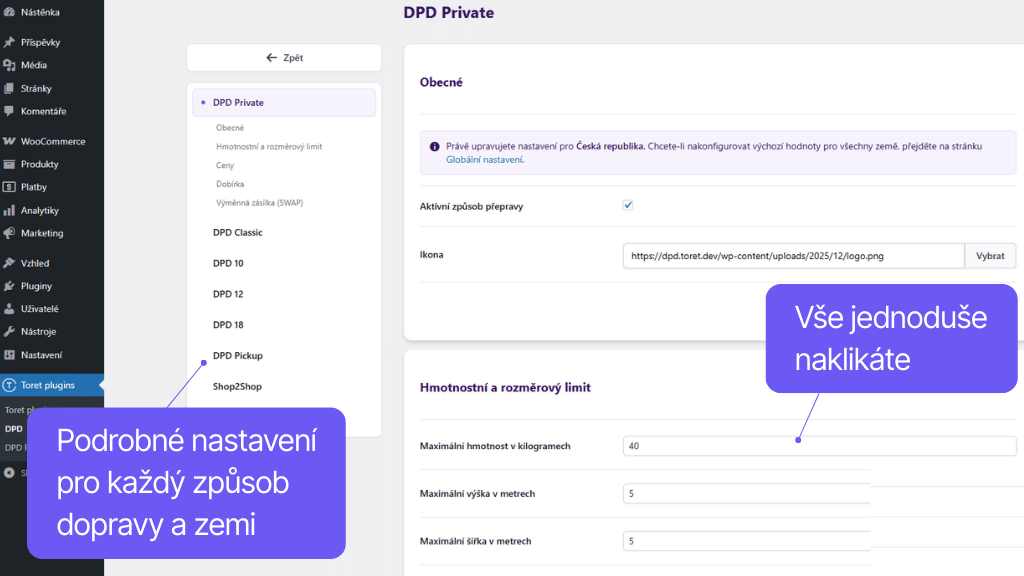This screenshot has width=1024, height=576.
Task: Click the Analytiky bar chart icon
Action: pyautogui.click(x=9, y=210)
